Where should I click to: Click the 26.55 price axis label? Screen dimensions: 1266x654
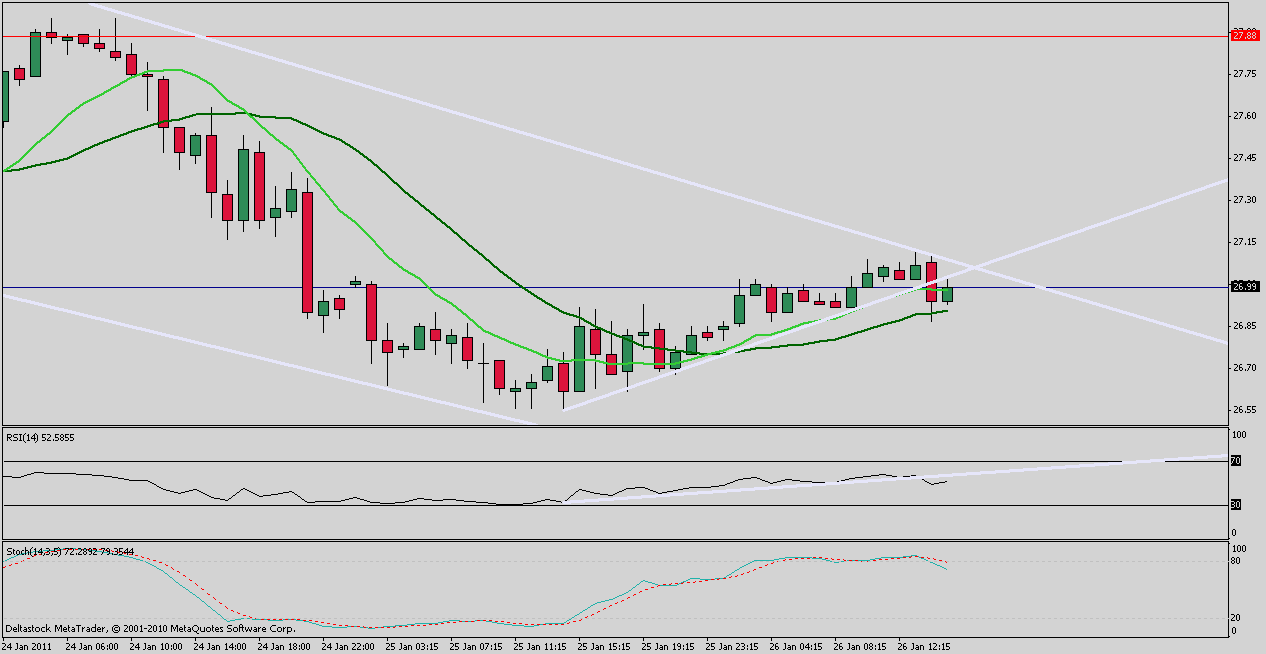[x=1245, y=410]
